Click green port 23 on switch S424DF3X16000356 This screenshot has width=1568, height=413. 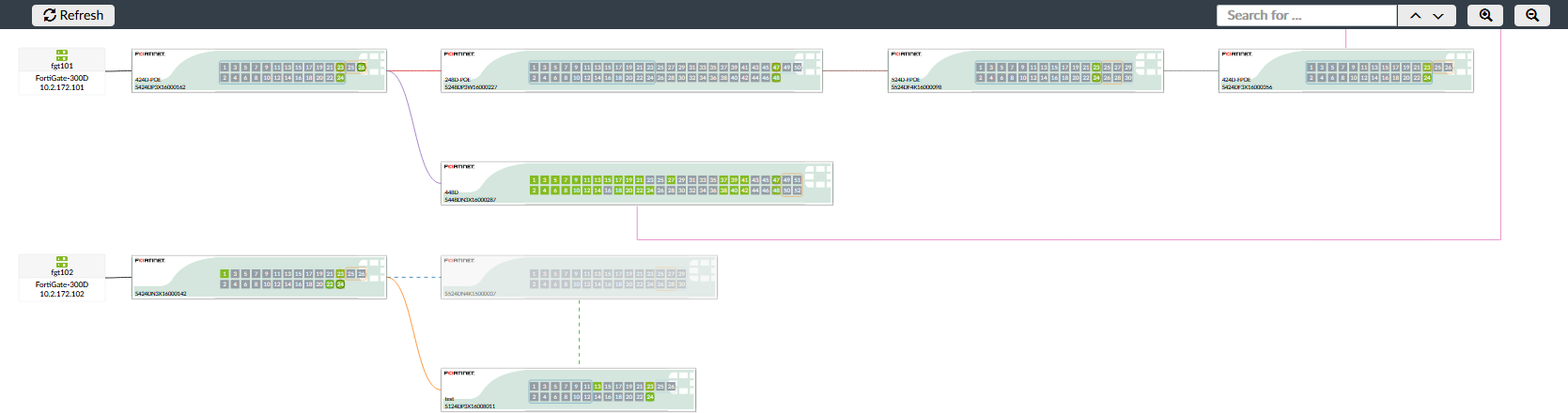point(1427,68)
